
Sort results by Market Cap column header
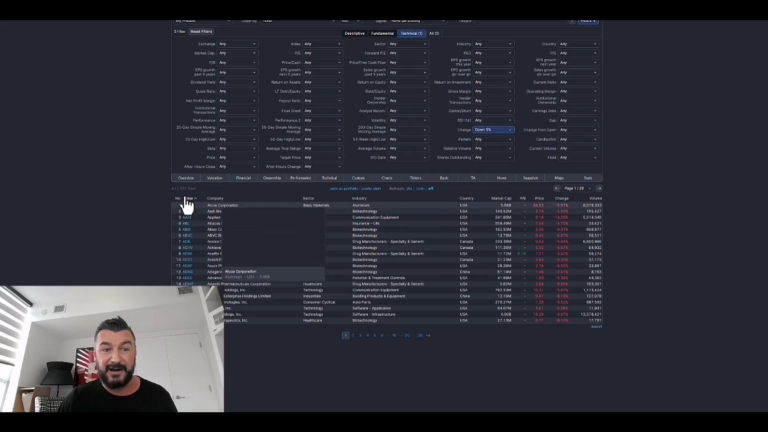click(502, 198)
